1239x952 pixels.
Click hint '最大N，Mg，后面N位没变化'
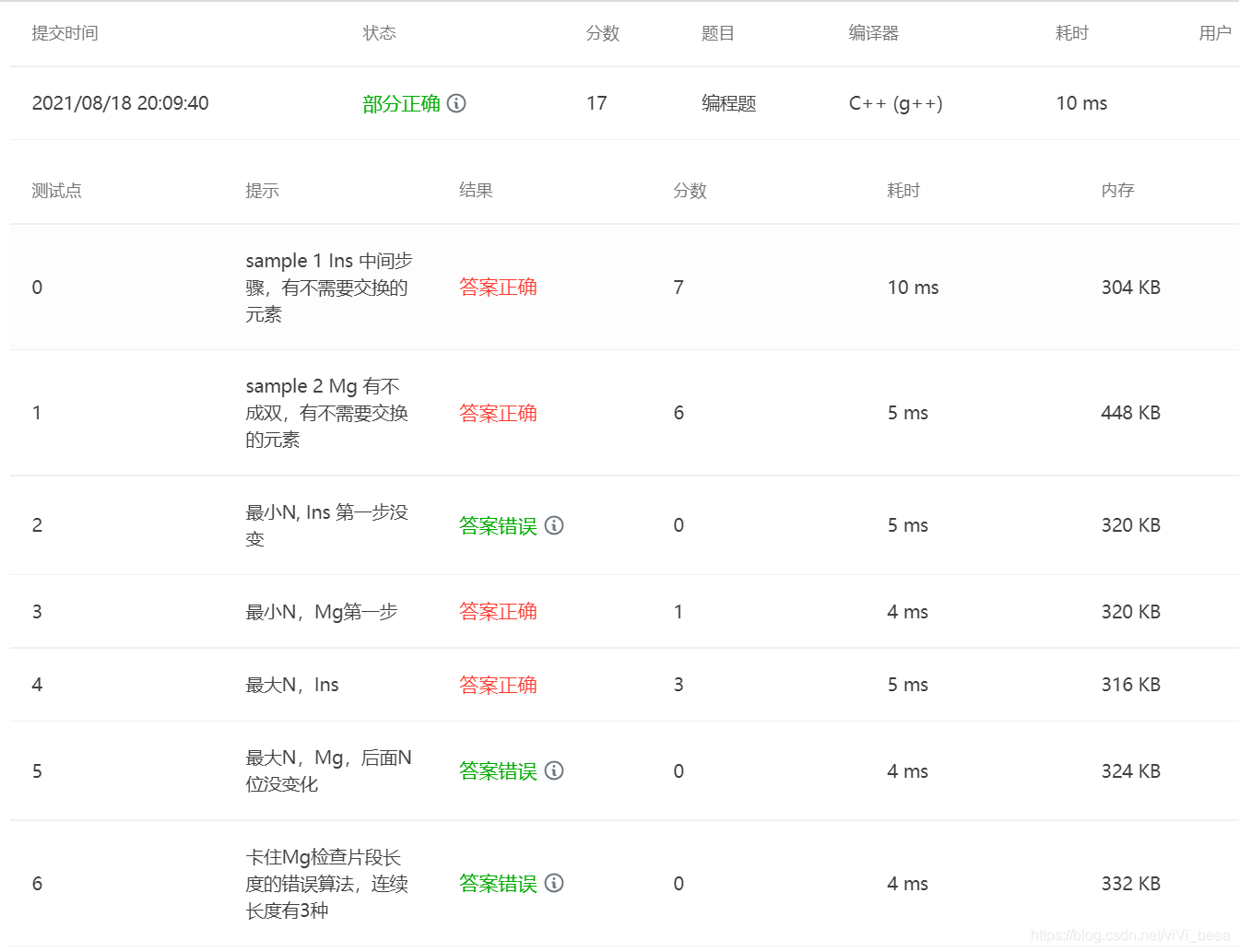[328, 770]
